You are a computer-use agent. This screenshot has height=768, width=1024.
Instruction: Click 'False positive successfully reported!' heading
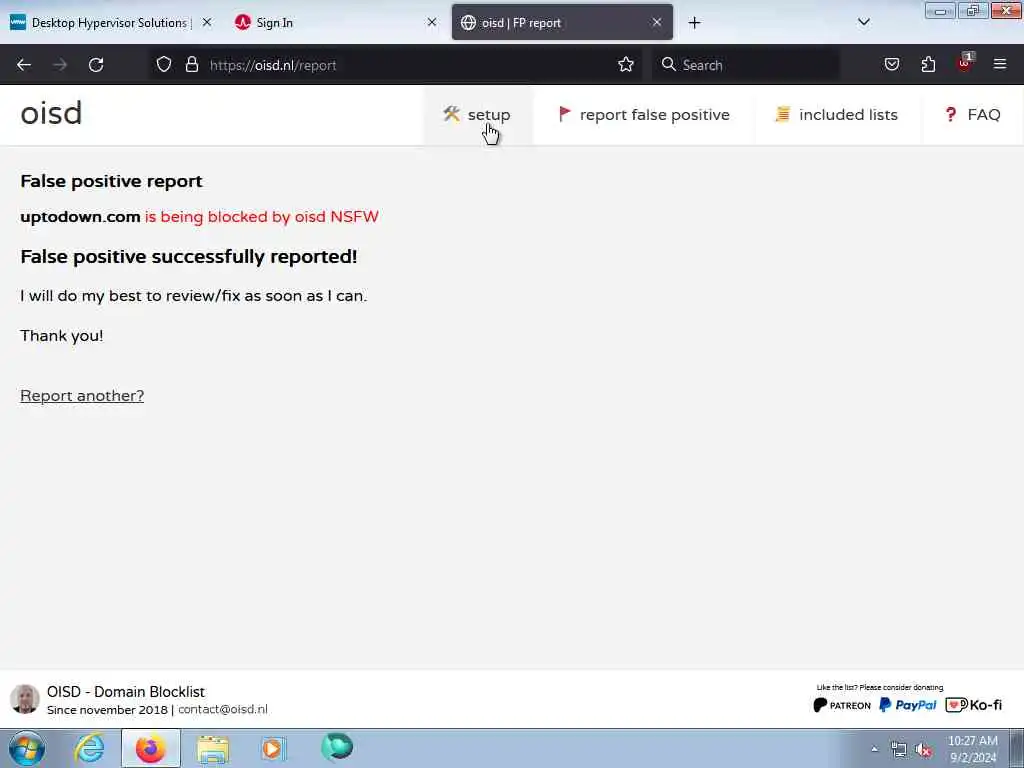click(x=189, y=257)
